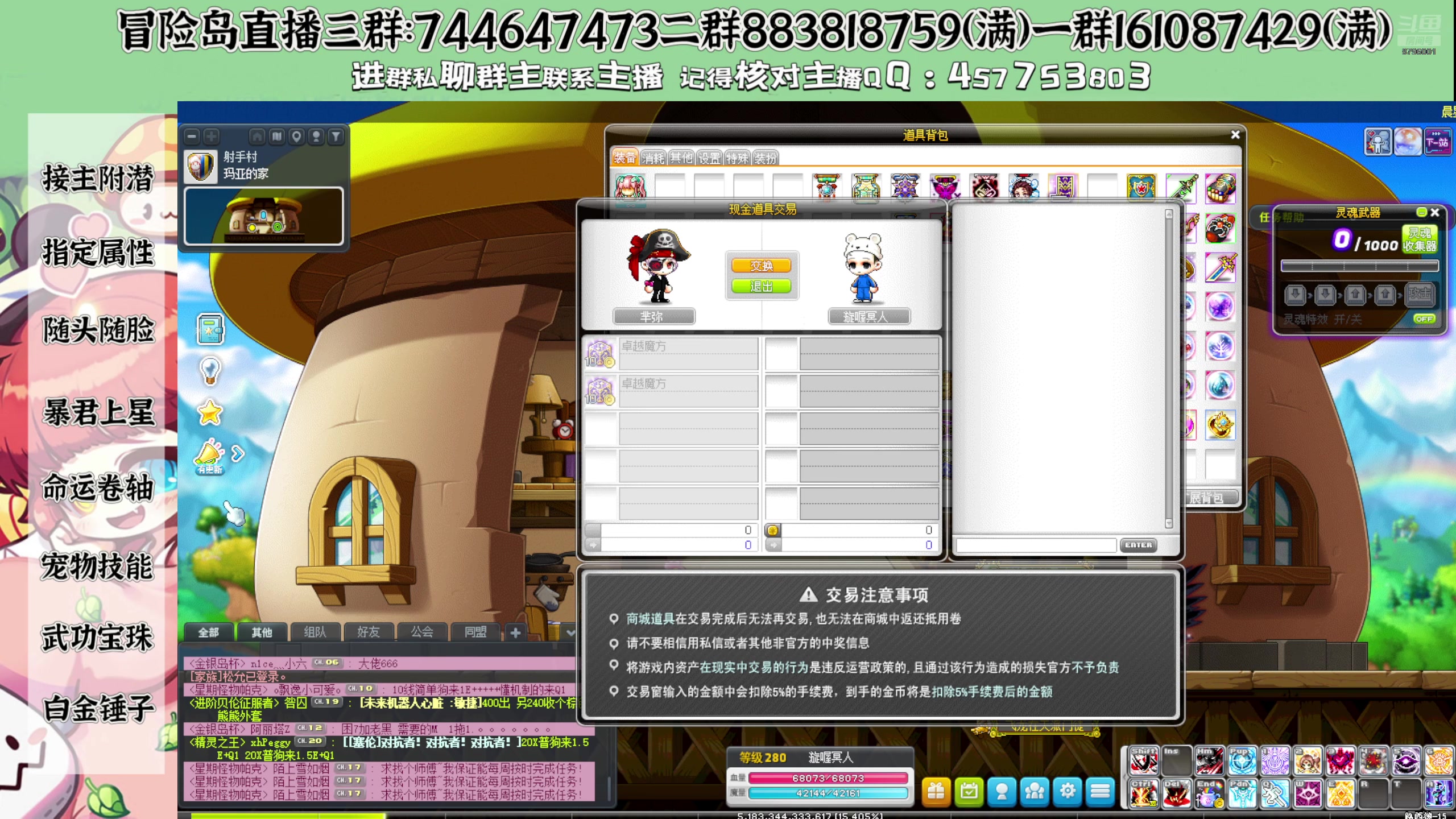The height and width of the screenshot is (819, 1456).
Task: Send trade chat with ENTER button
Action: tap(1138, 545)
